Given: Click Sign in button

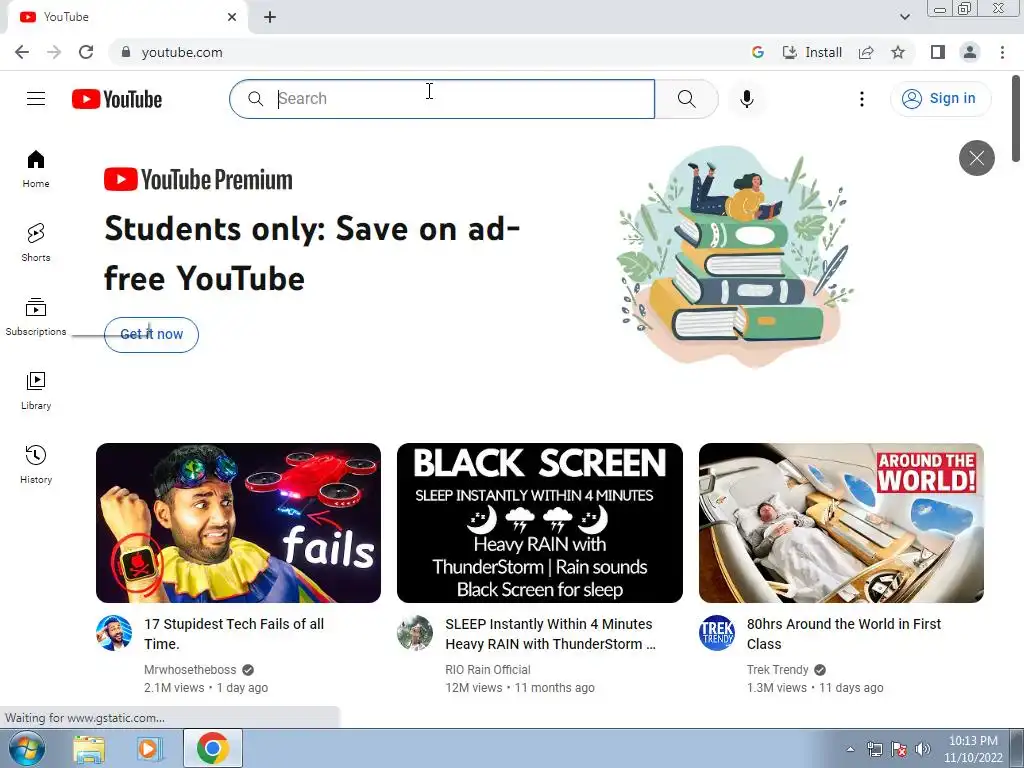Looking at the screenshot, I should (x=940, y=99).
